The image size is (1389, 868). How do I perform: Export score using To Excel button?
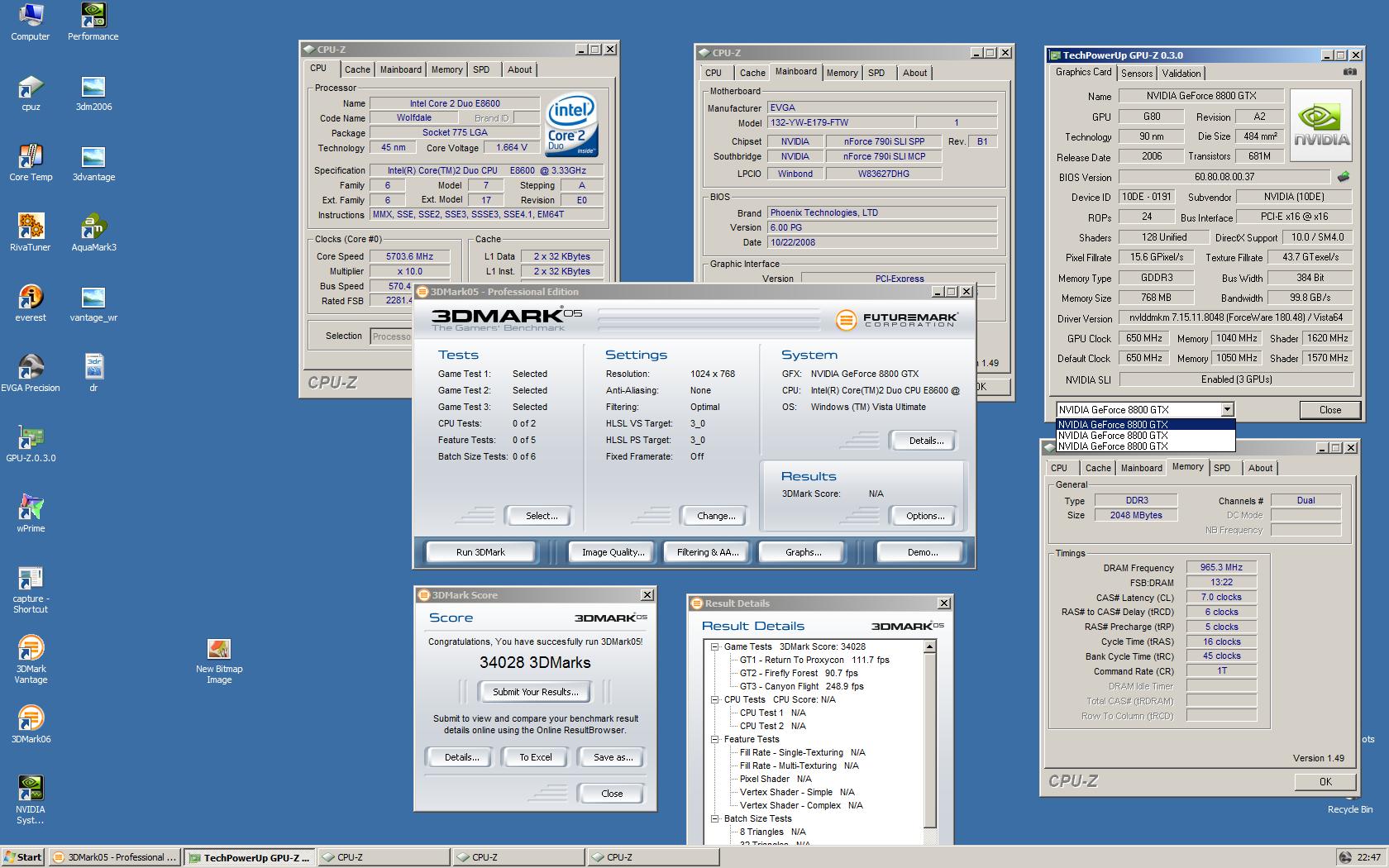pos(535,757)
